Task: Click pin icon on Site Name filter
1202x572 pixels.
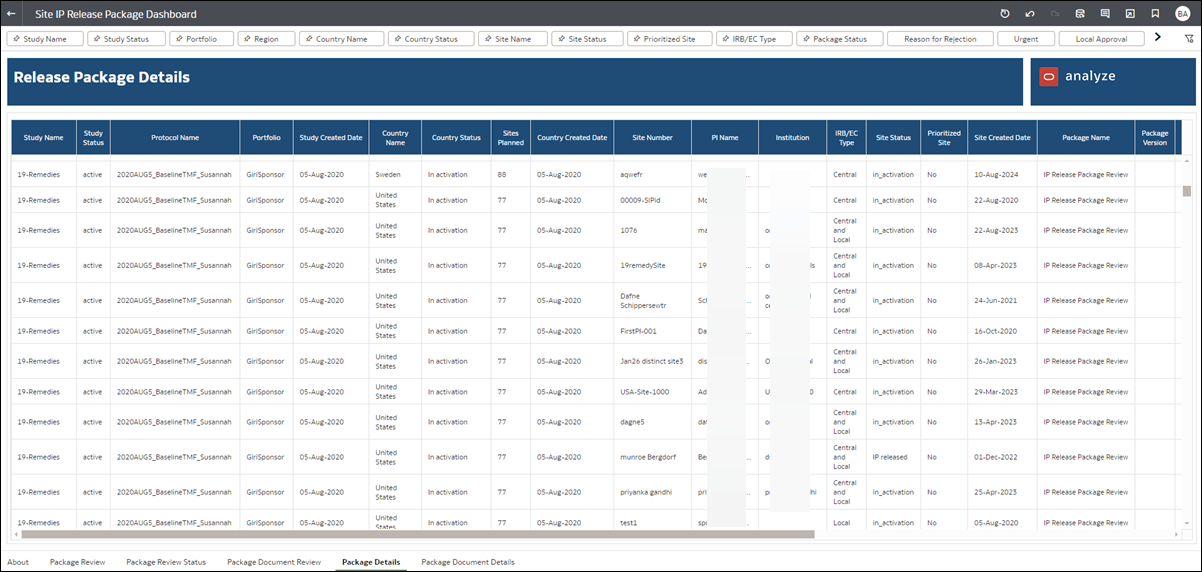Action: tap(487, 39)
